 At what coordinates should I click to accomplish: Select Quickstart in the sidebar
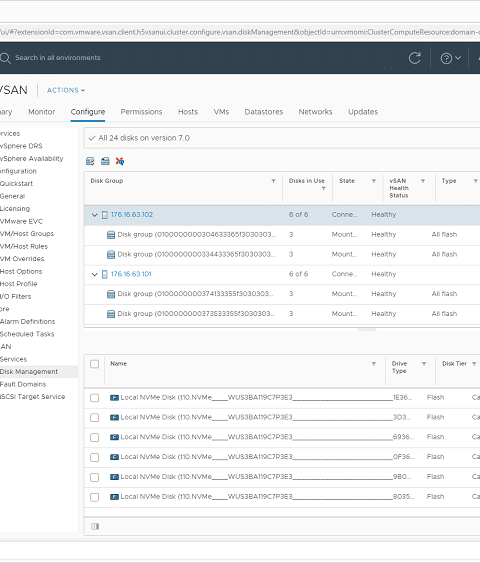tap(17, 184)
